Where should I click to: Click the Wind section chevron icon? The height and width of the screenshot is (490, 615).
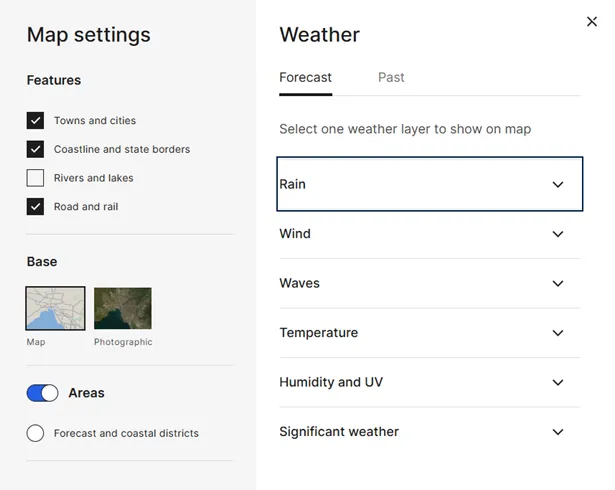coord(558,234)
